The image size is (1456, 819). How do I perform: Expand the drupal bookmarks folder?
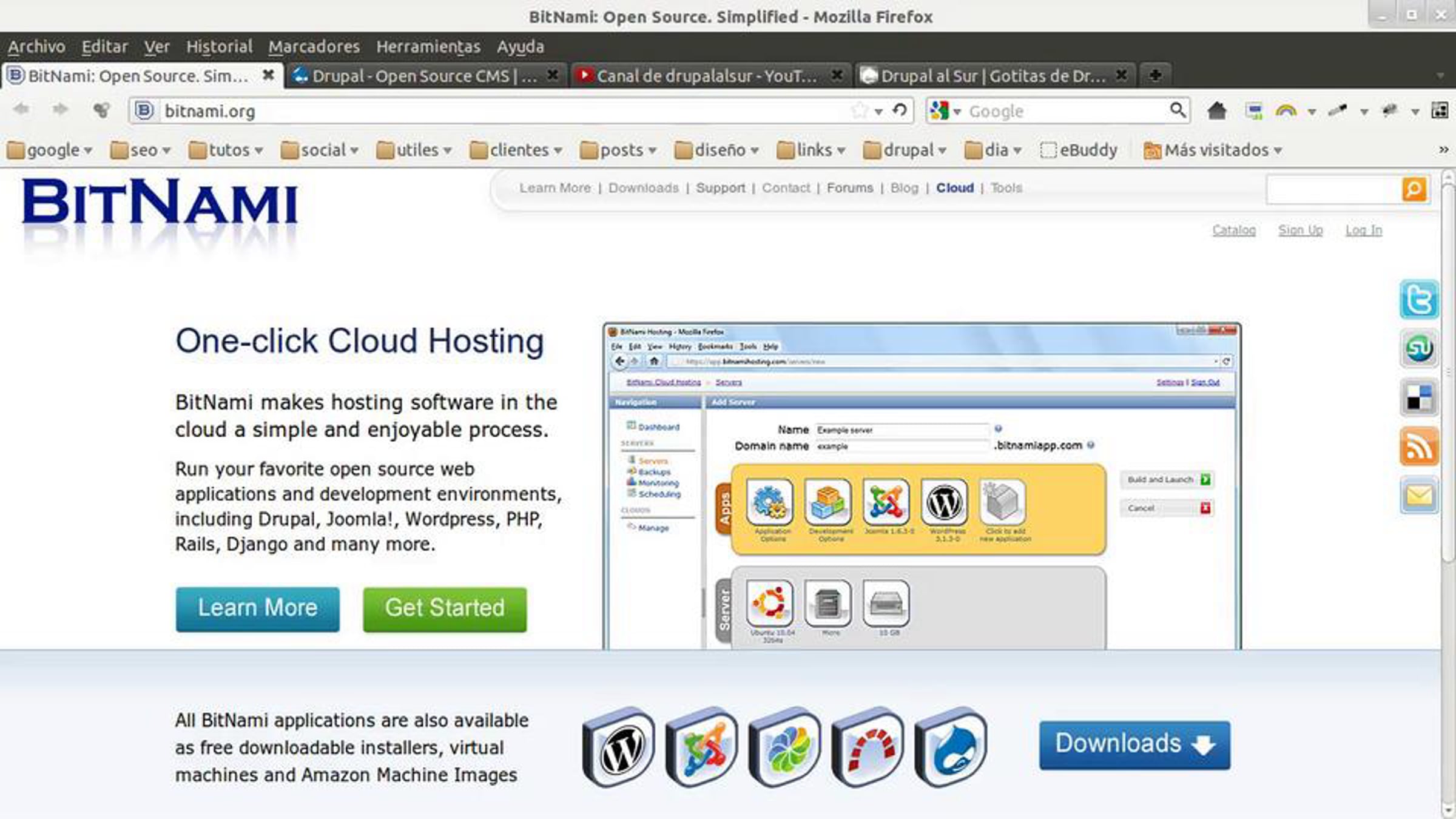point(905,150)
